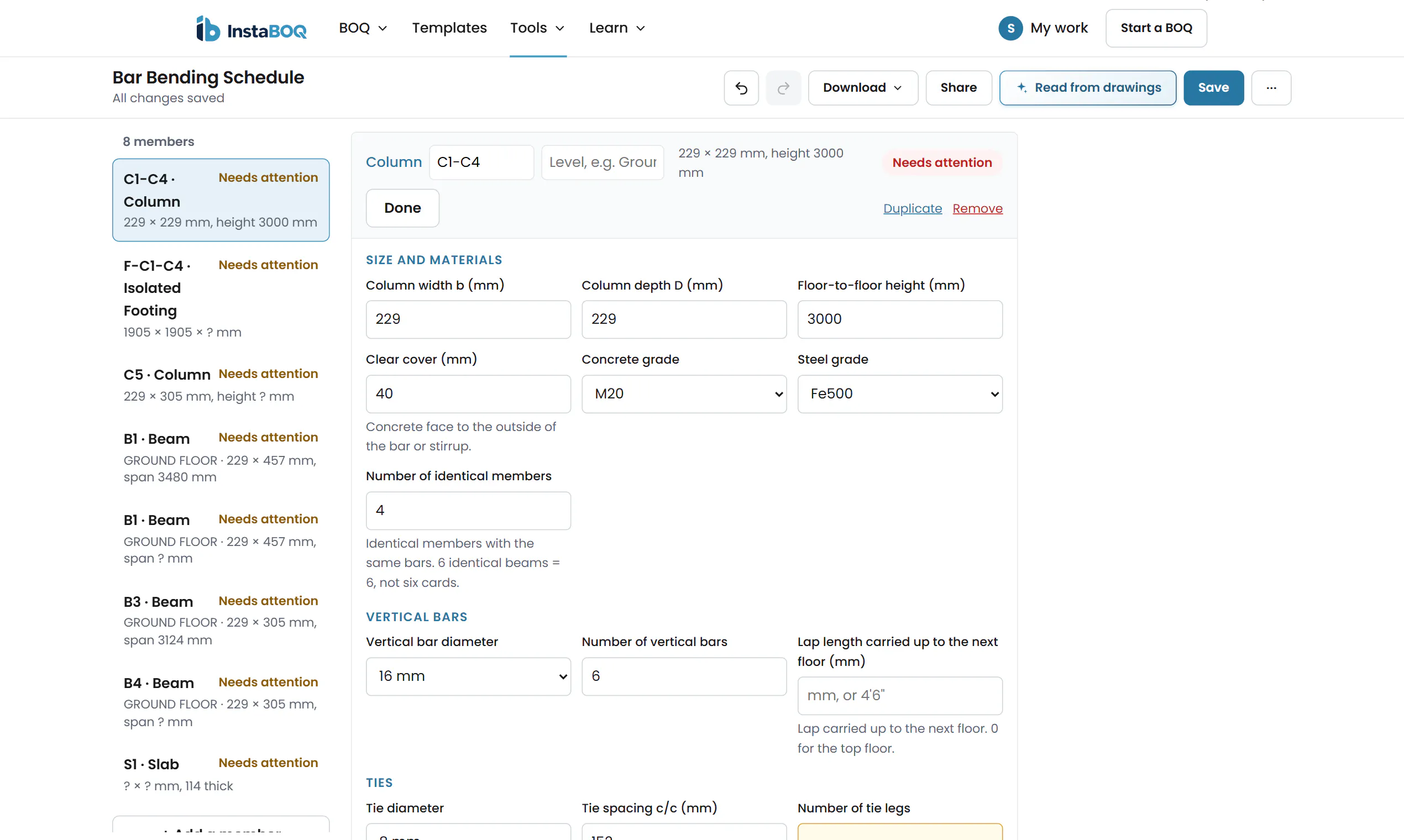Select the S1 Slab member
1404x840 pixels.
pos(221,774)
